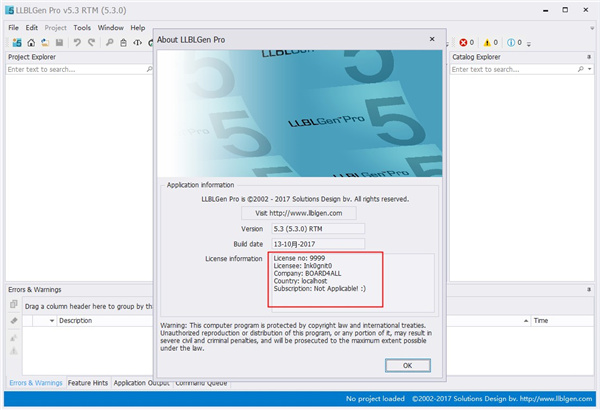Click the LLBLGen splash image in About dialog
Image resolution: width=600 pixels, height=410 pixels.
click(300, 113)
